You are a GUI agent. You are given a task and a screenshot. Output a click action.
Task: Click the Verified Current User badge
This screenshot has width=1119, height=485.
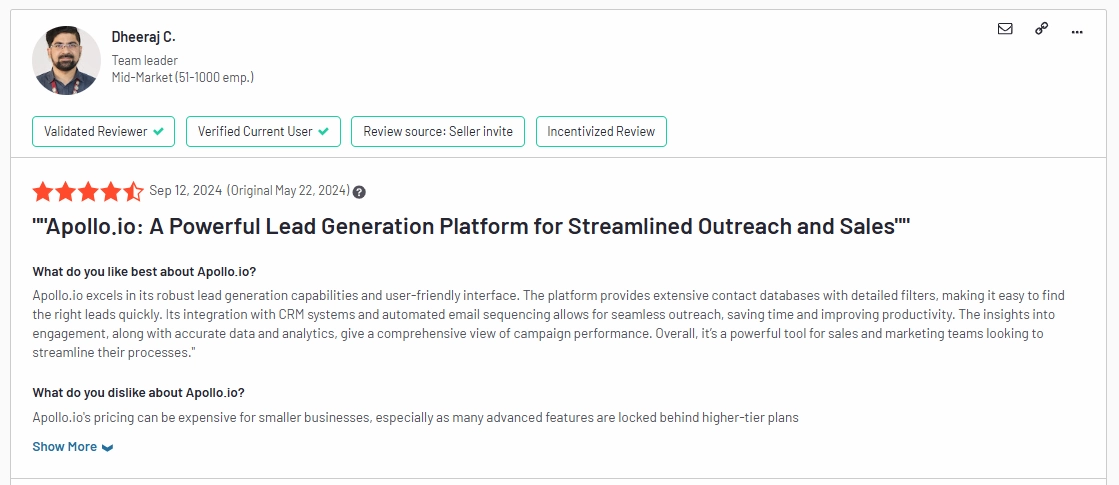click(263, 131)
